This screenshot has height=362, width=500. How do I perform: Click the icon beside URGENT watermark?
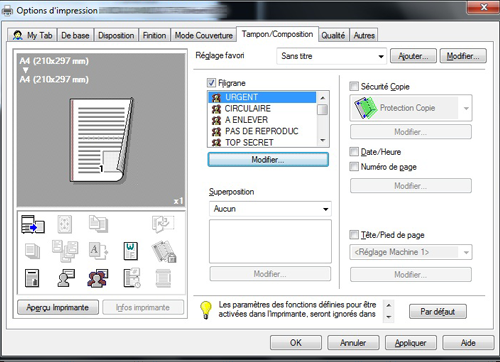point(216,97)
